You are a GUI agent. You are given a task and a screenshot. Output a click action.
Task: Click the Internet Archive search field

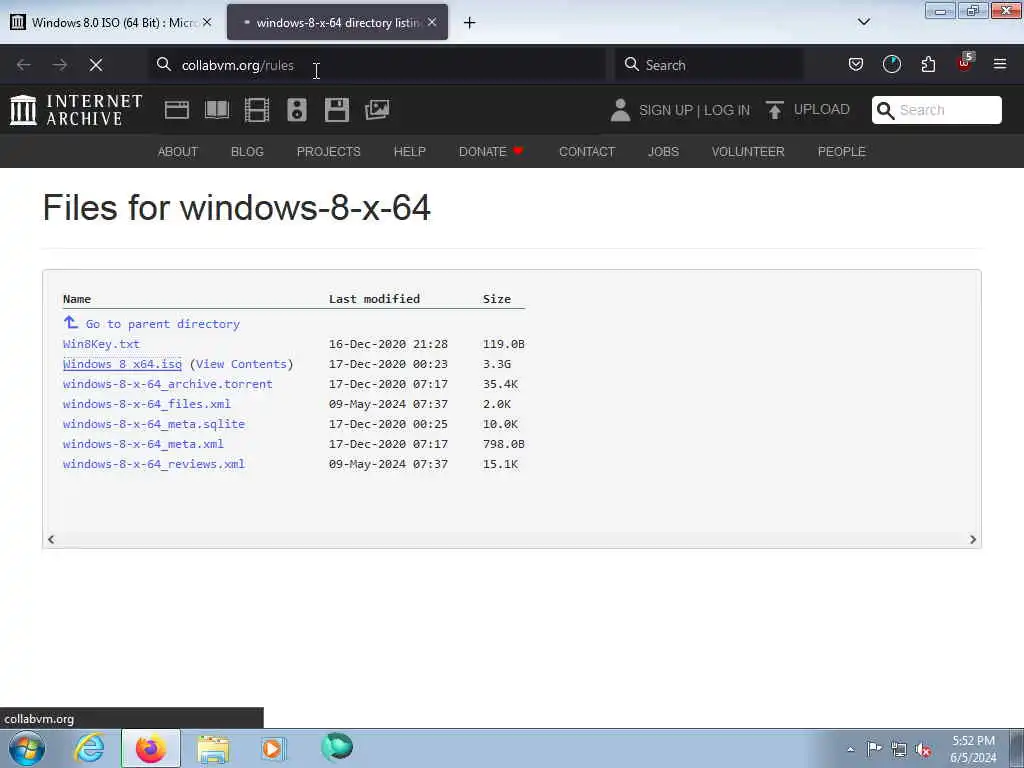coord(936,110)
